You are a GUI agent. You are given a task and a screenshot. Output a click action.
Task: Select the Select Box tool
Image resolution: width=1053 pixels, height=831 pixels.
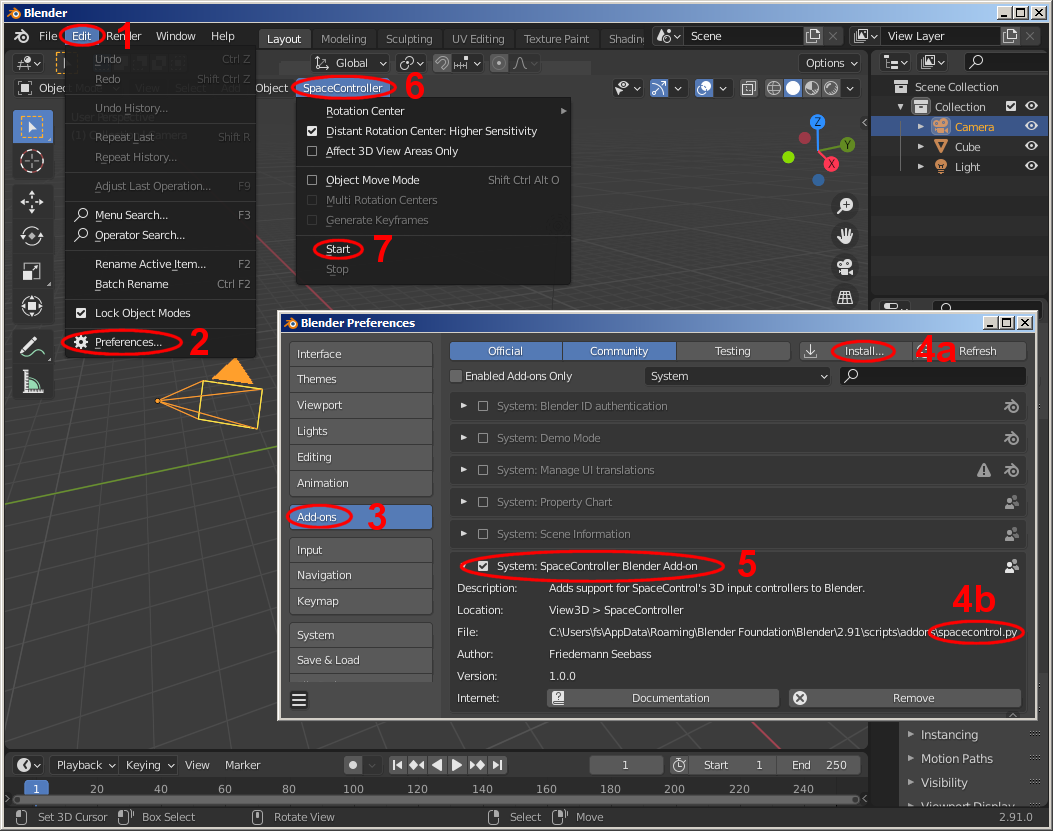coord(32,126)
